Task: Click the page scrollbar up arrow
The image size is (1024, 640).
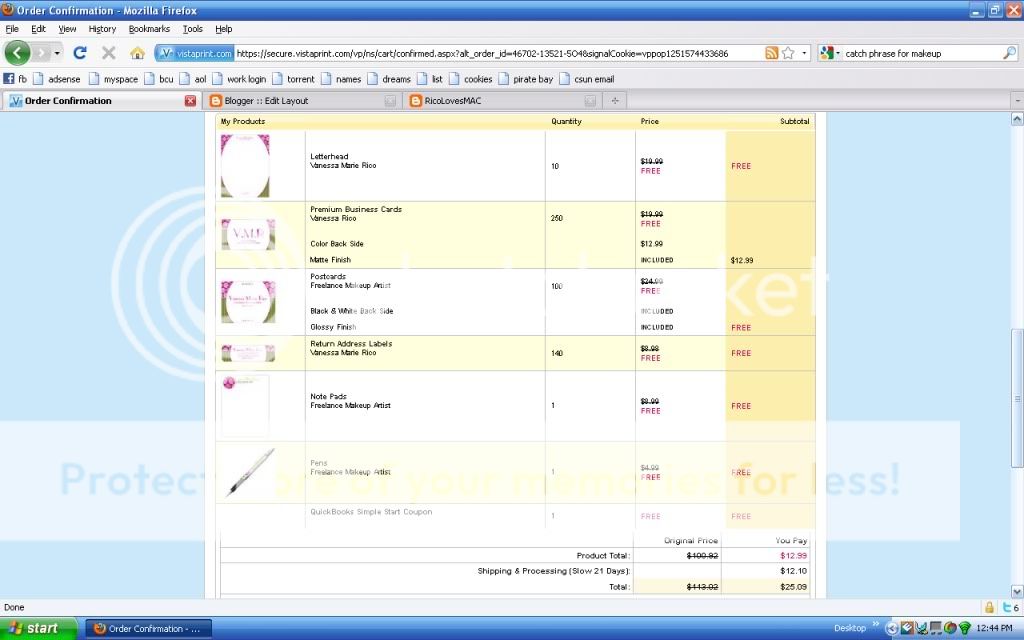Action: tap(1017, 119)
